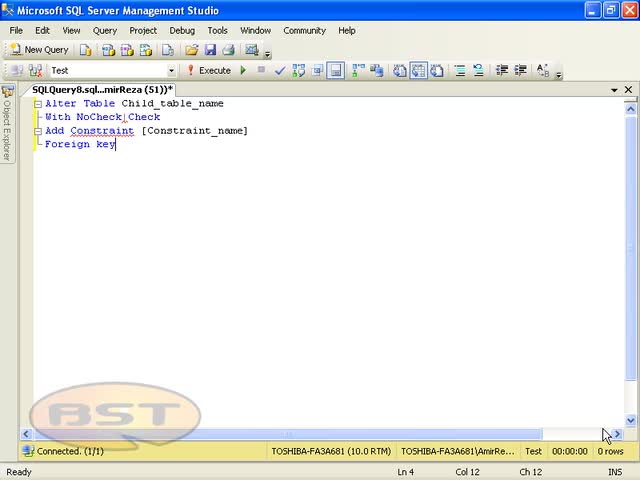Screen dimensions: 640x480
Task: Save the query with floppy disk icon
Action: (210, 50)
